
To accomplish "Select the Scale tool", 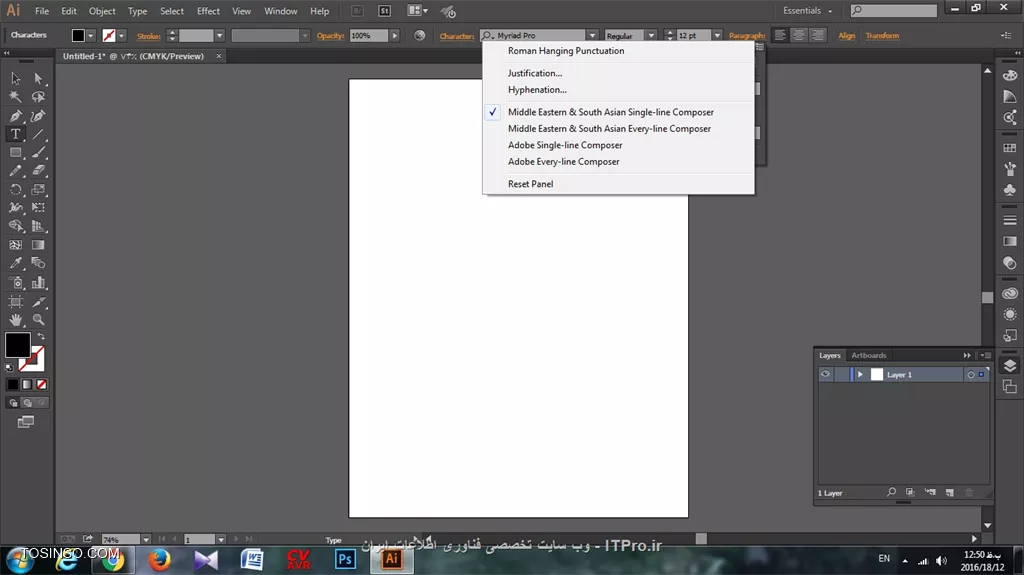I will tap(38, 189).
